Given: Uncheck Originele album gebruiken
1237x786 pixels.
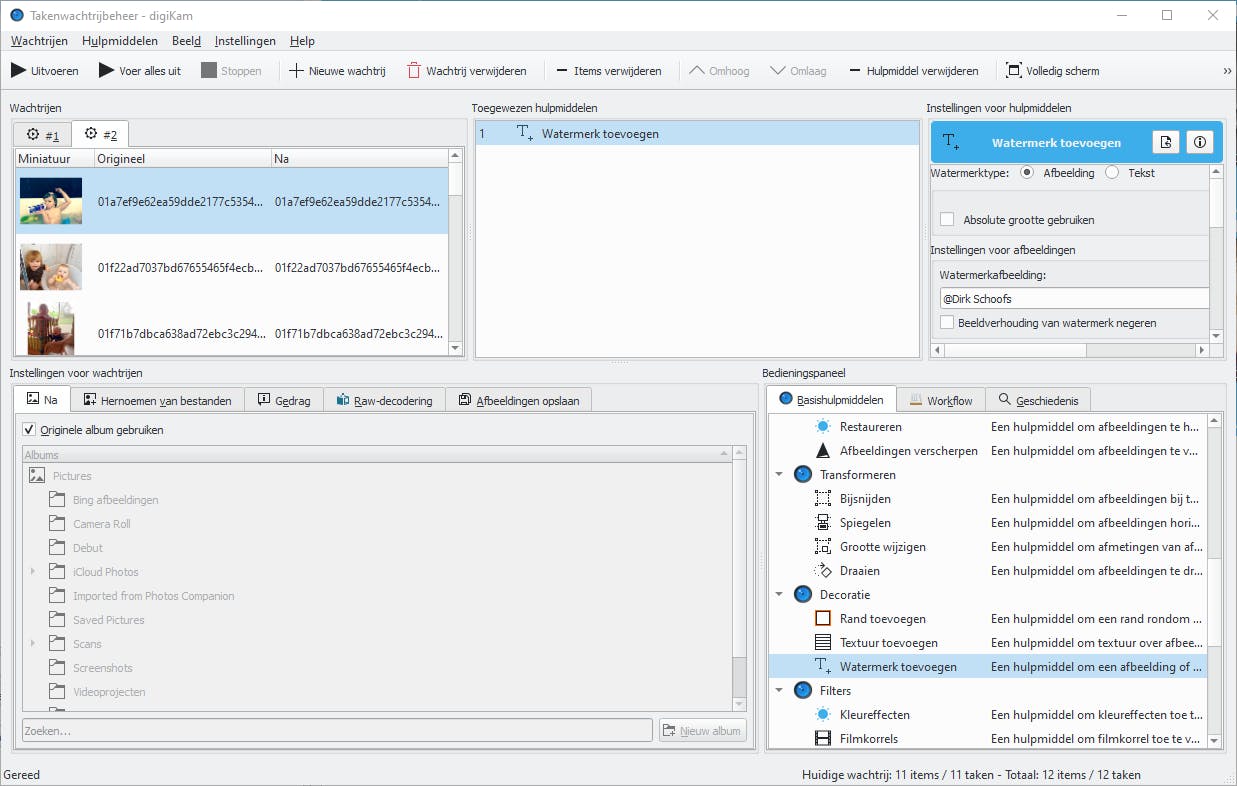Looking at the screenshot, I should [29, 430].
